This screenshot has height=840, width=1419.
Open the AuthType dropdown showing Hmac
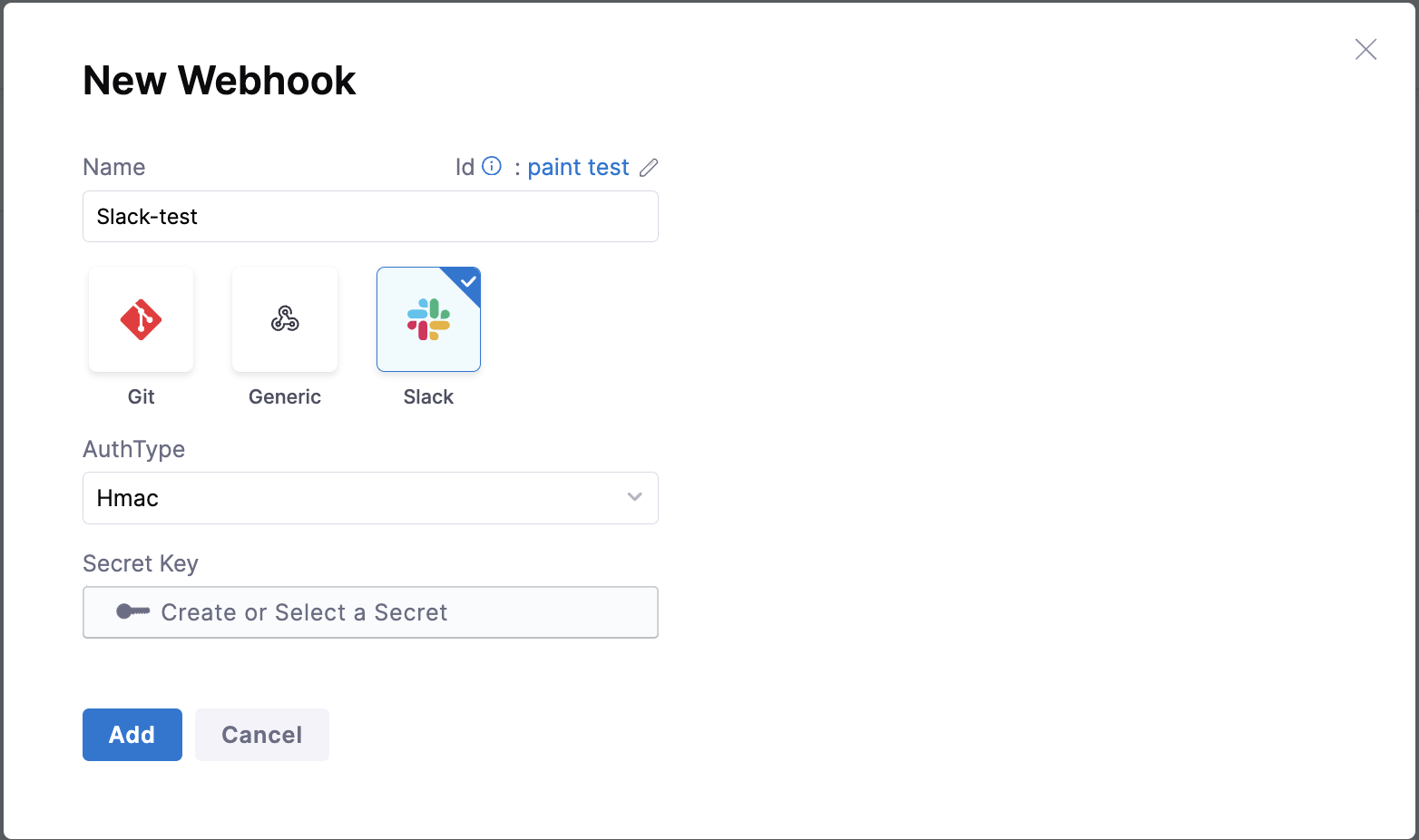pyautogui.click(x=370, y=498)
